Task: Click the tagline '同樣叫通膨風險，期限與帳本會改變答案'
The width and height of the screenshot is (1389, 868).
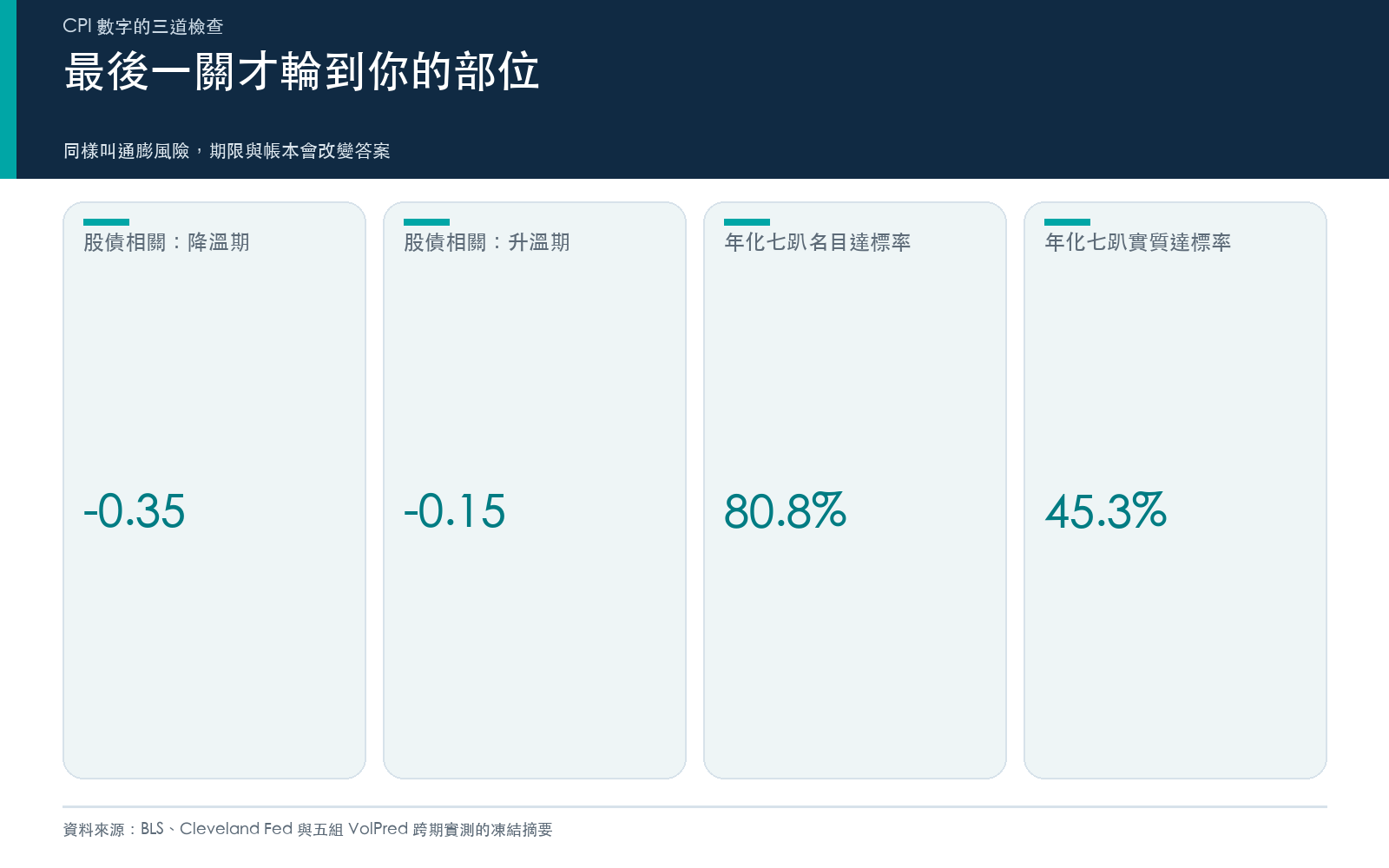Action: pos(227,151)
